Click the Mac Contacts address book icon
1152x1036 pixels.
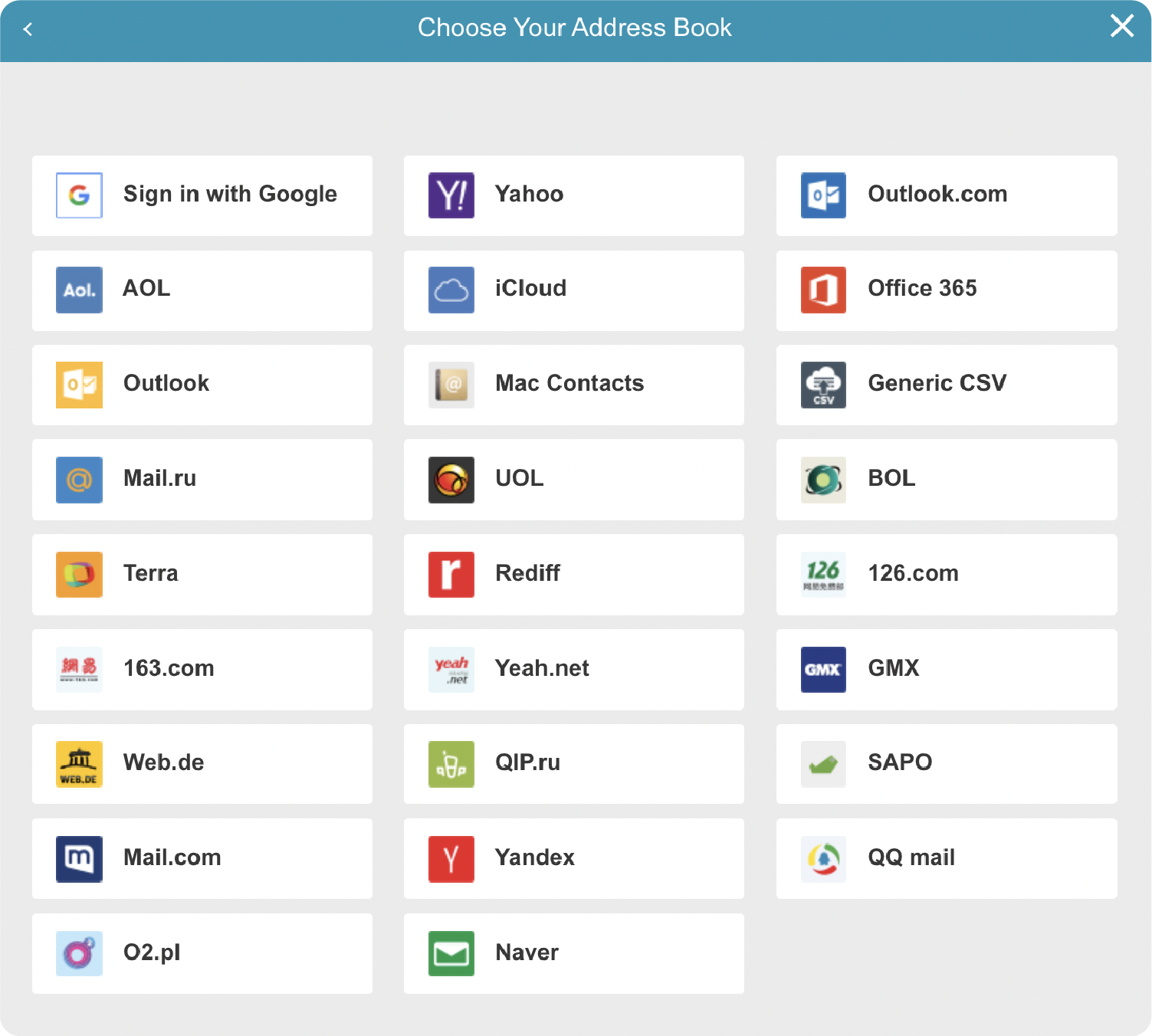451,385
